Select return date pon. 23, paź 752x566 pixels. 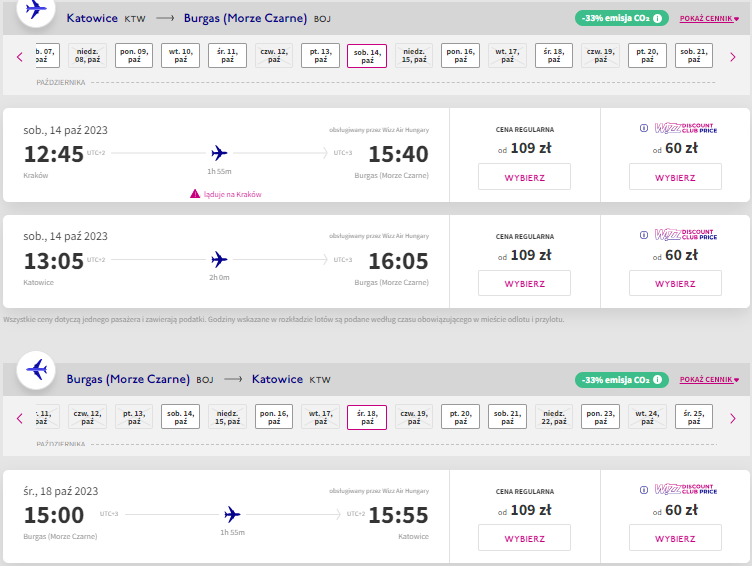pyautogui.click(x=600, y=416)
